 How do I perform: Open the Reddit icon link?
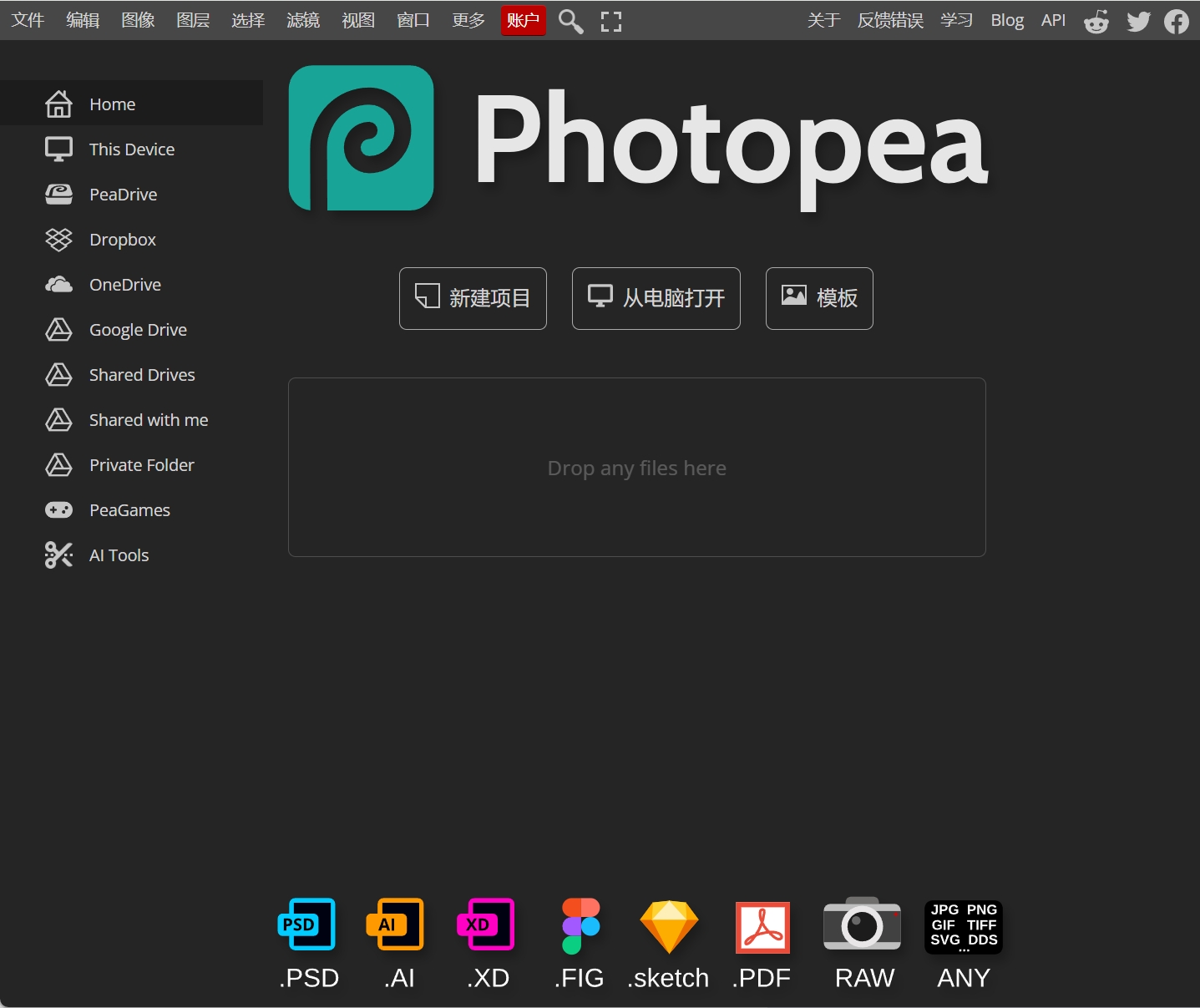click(1096, 21)
